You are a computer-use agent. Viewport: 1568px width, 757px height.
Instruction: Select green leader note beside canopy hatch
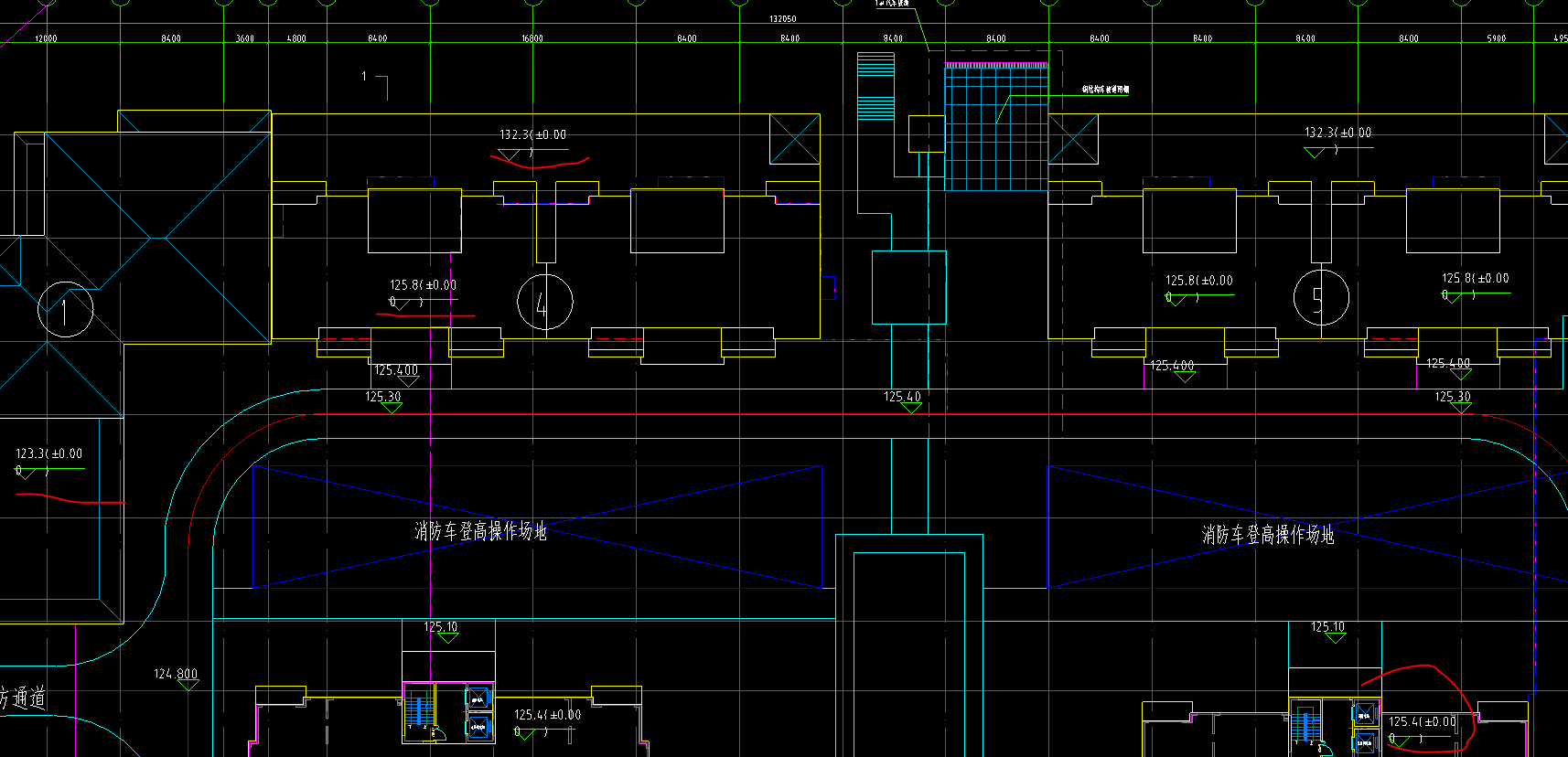(1105, 90)
